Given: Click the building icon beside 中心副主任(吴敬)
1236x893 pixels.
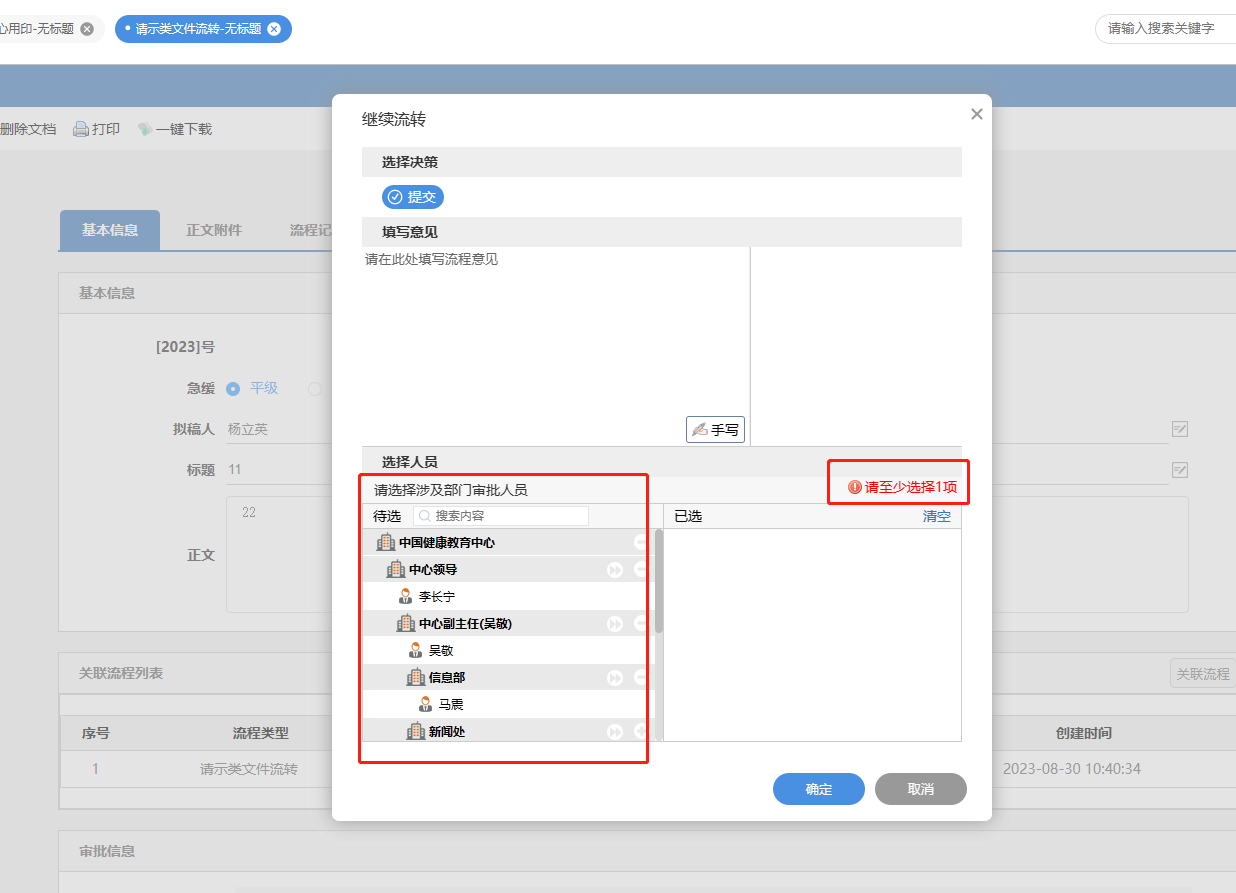Looking at the screenshot, I should coord(406,623).
